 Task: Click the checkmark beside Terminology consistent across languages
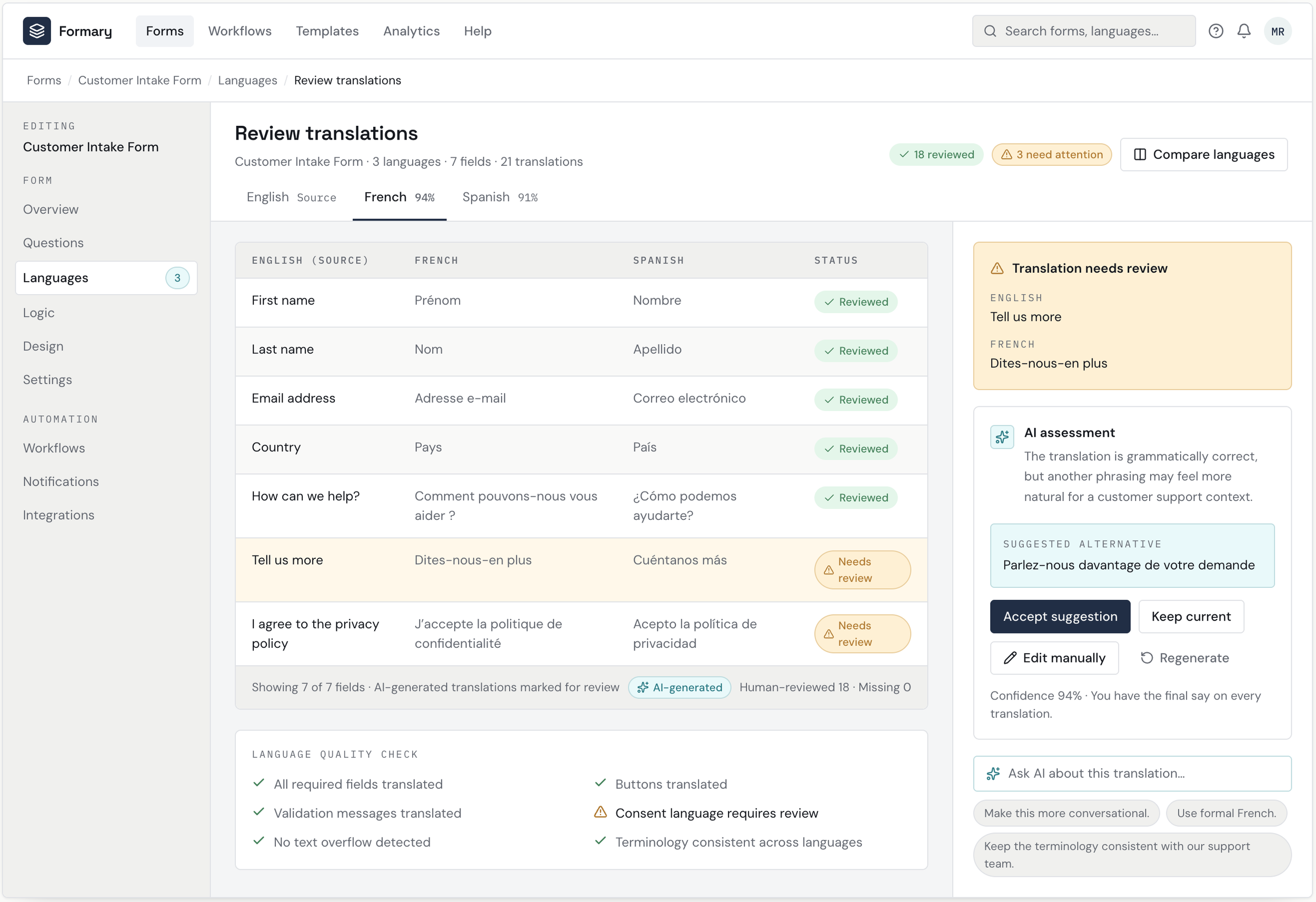(x=600, y=841)
